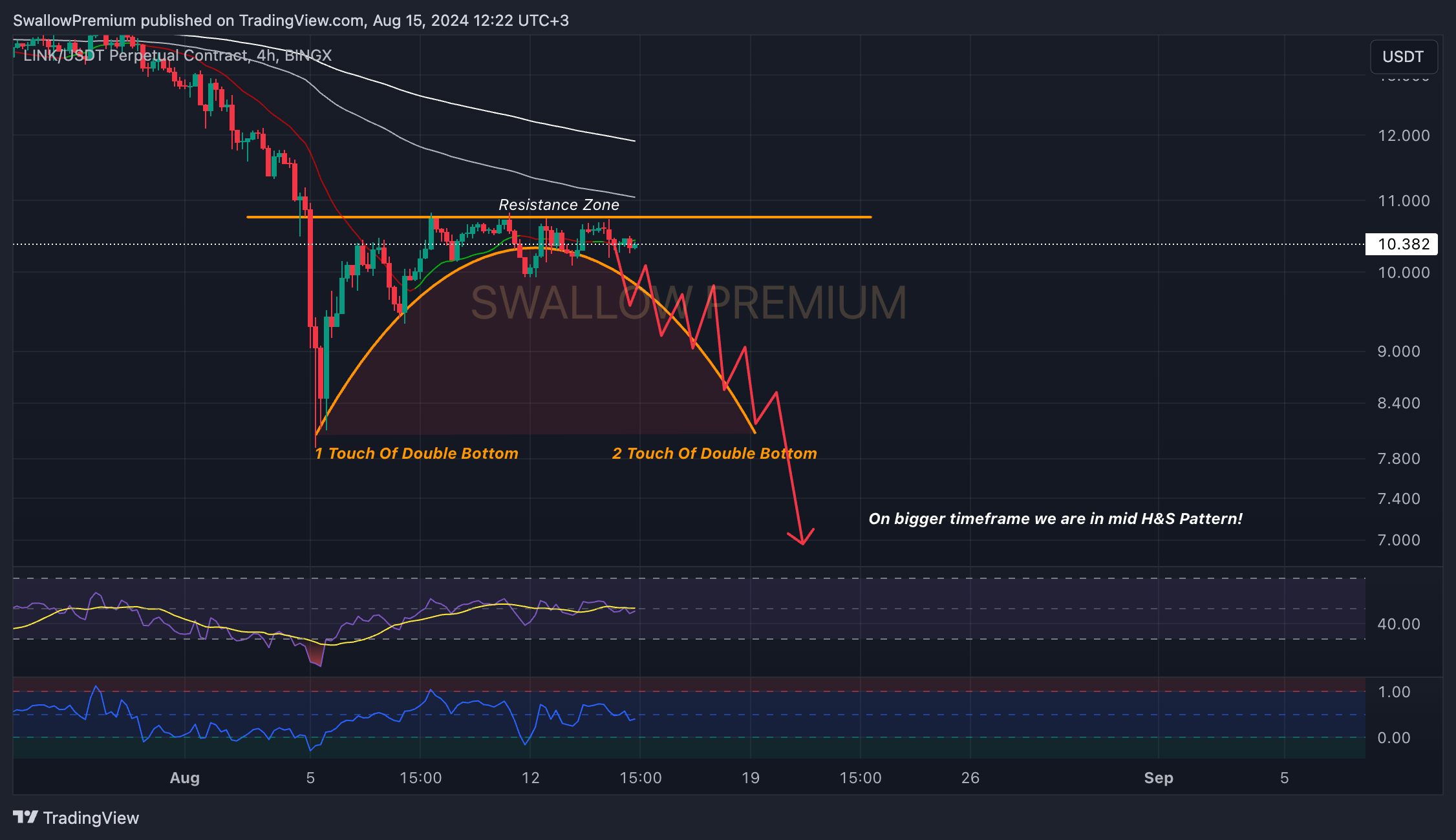Click the 10.000 price axis label

pos(1404,273)
